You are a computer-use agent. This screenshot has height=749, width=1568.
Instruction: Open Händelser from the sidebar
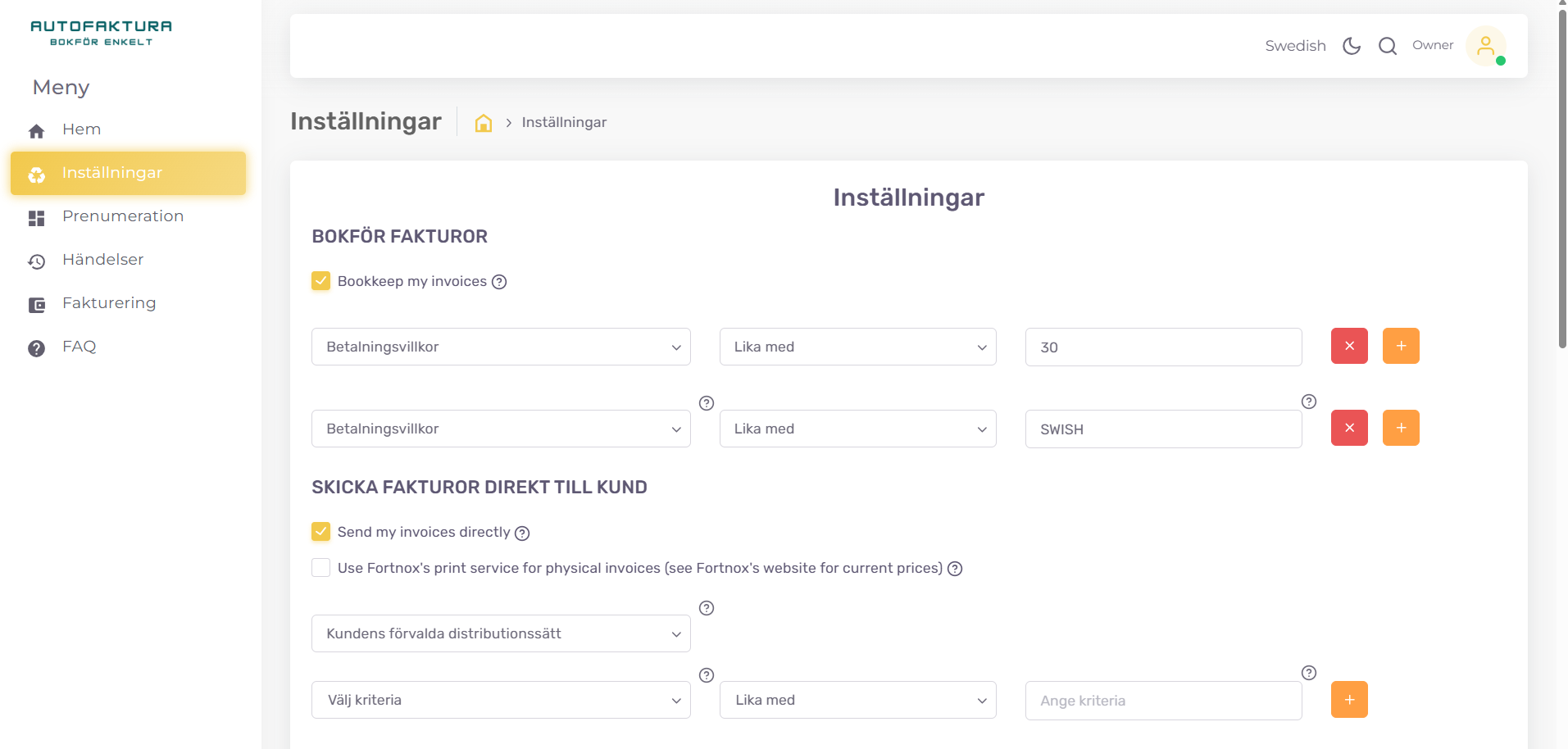(x=103, y=260)
